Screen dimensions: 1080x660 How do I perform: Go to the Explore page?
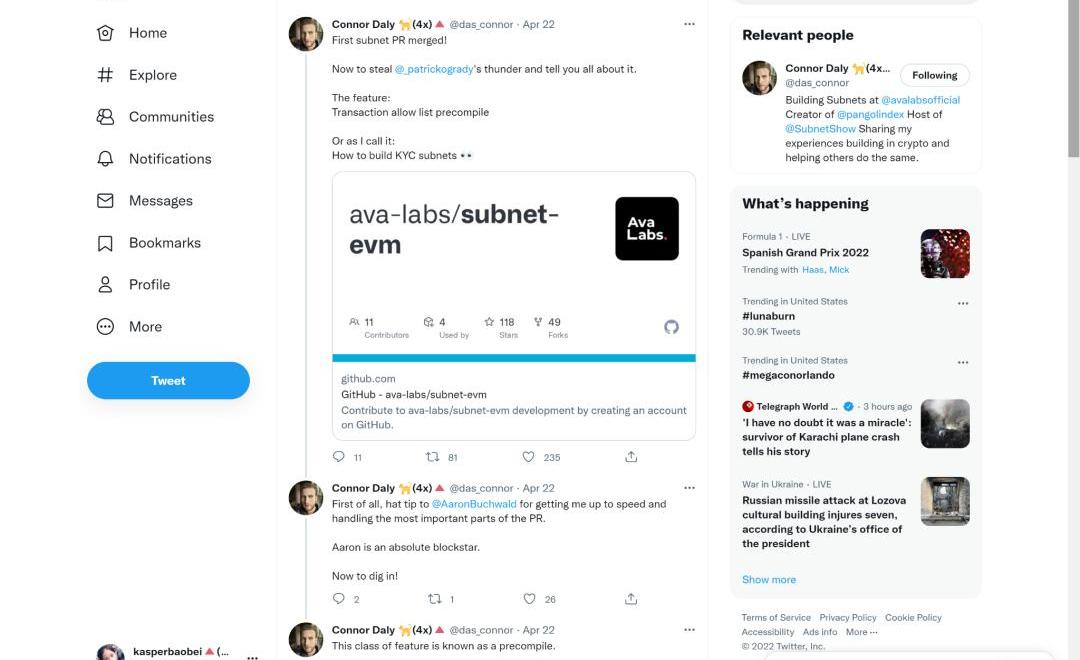coord(152,75)
